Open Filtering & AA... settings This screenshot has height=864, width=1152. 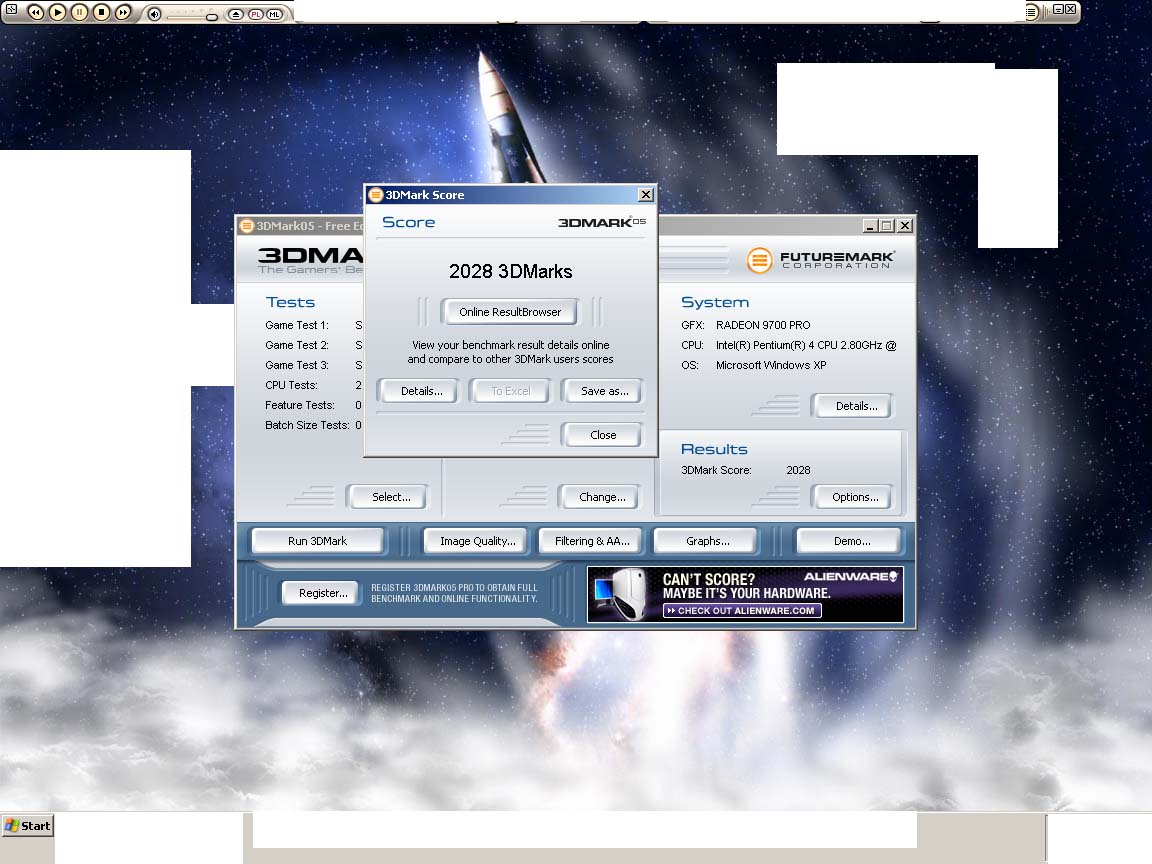pyautogui.click(x=591, y=541)
